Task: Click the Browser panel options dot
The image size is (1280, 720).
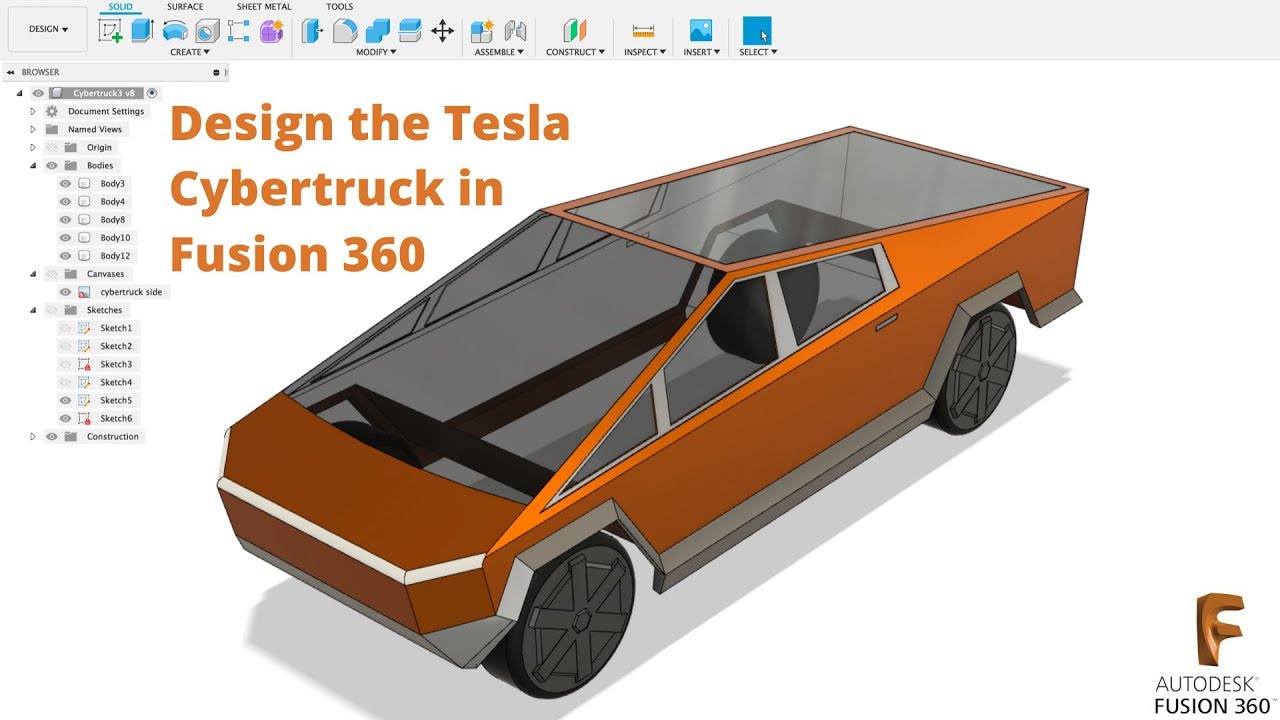Action: pyautogui.click(x=216, y=72)
